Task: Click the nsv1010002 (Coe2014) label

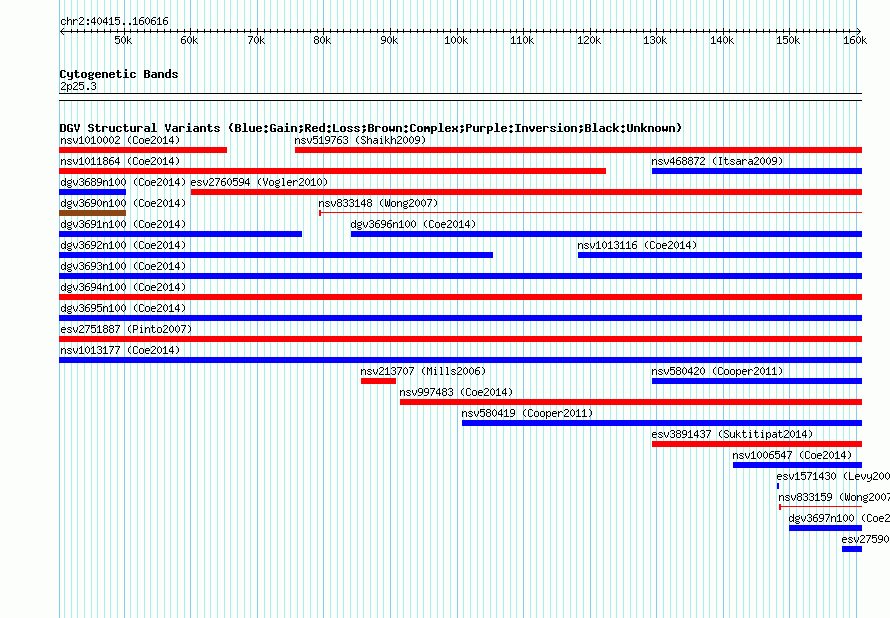Action: pyautogui.click(x=120, y=140)
